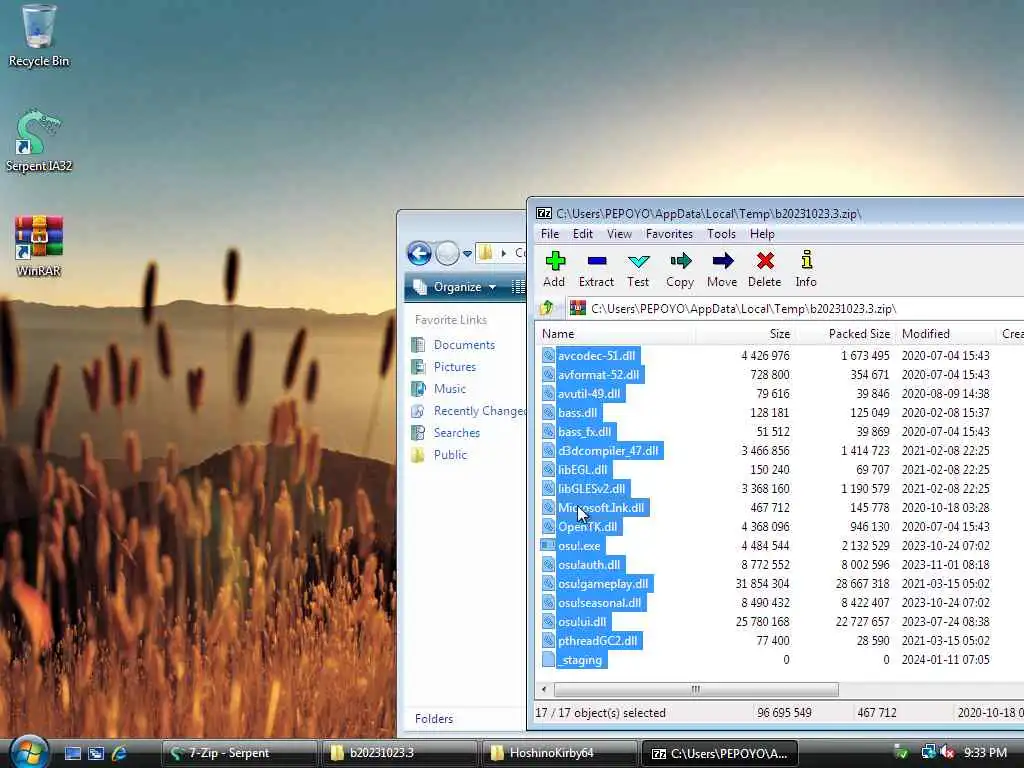Open the Edit menu in 7-Zip

click(583, 234)
